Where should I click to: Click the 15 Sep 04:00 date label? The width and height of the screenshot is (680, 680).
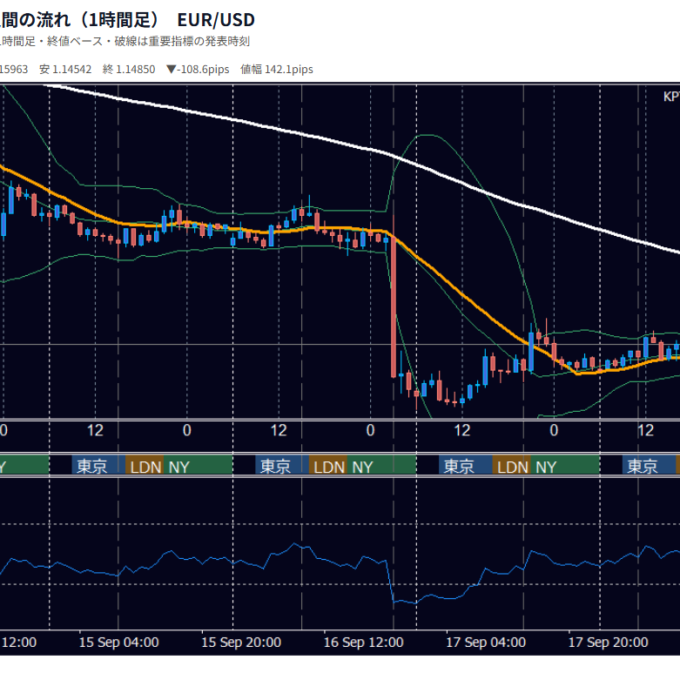119,642
